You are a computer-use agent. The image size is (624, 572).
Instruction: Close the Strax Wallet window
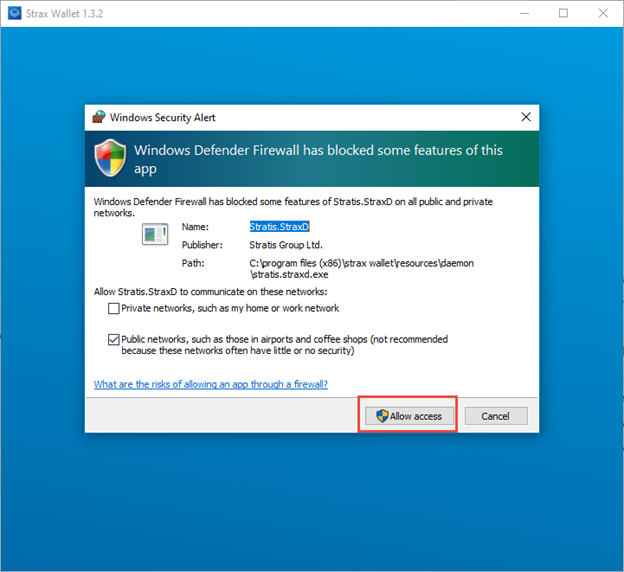[603, 14]
